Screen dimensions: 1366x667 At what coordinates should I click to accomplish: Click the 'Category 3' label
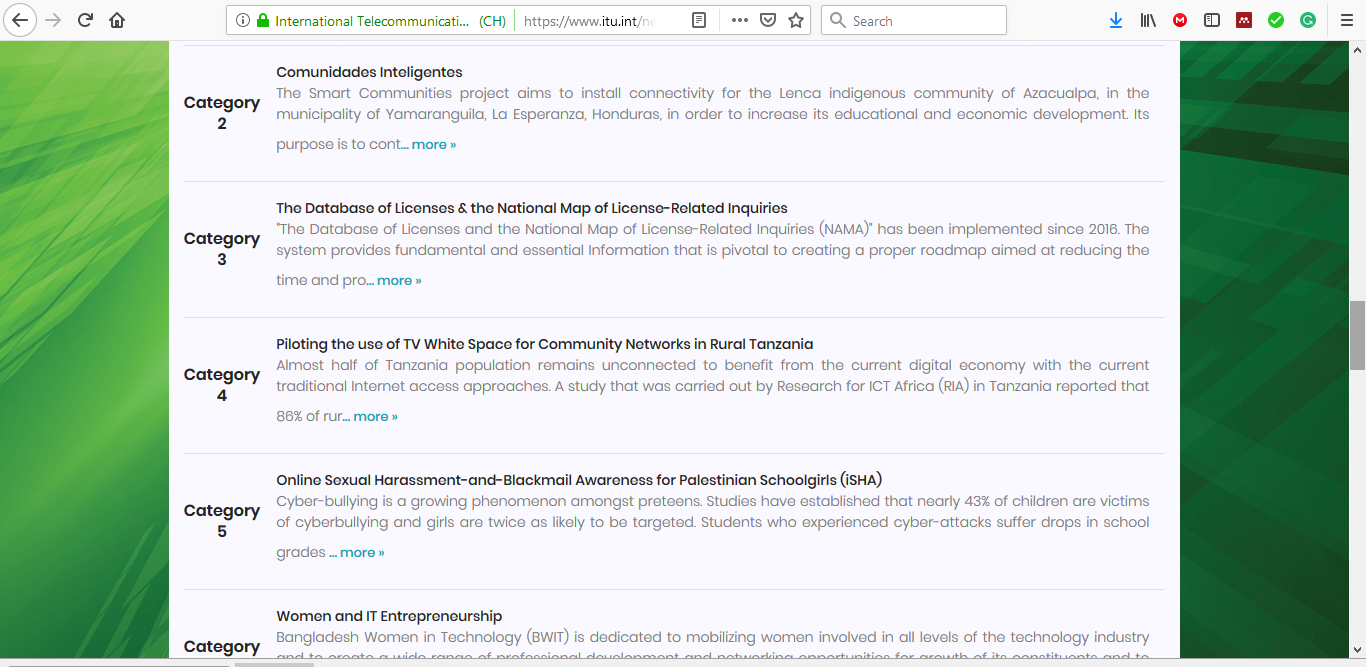(222, 249)
